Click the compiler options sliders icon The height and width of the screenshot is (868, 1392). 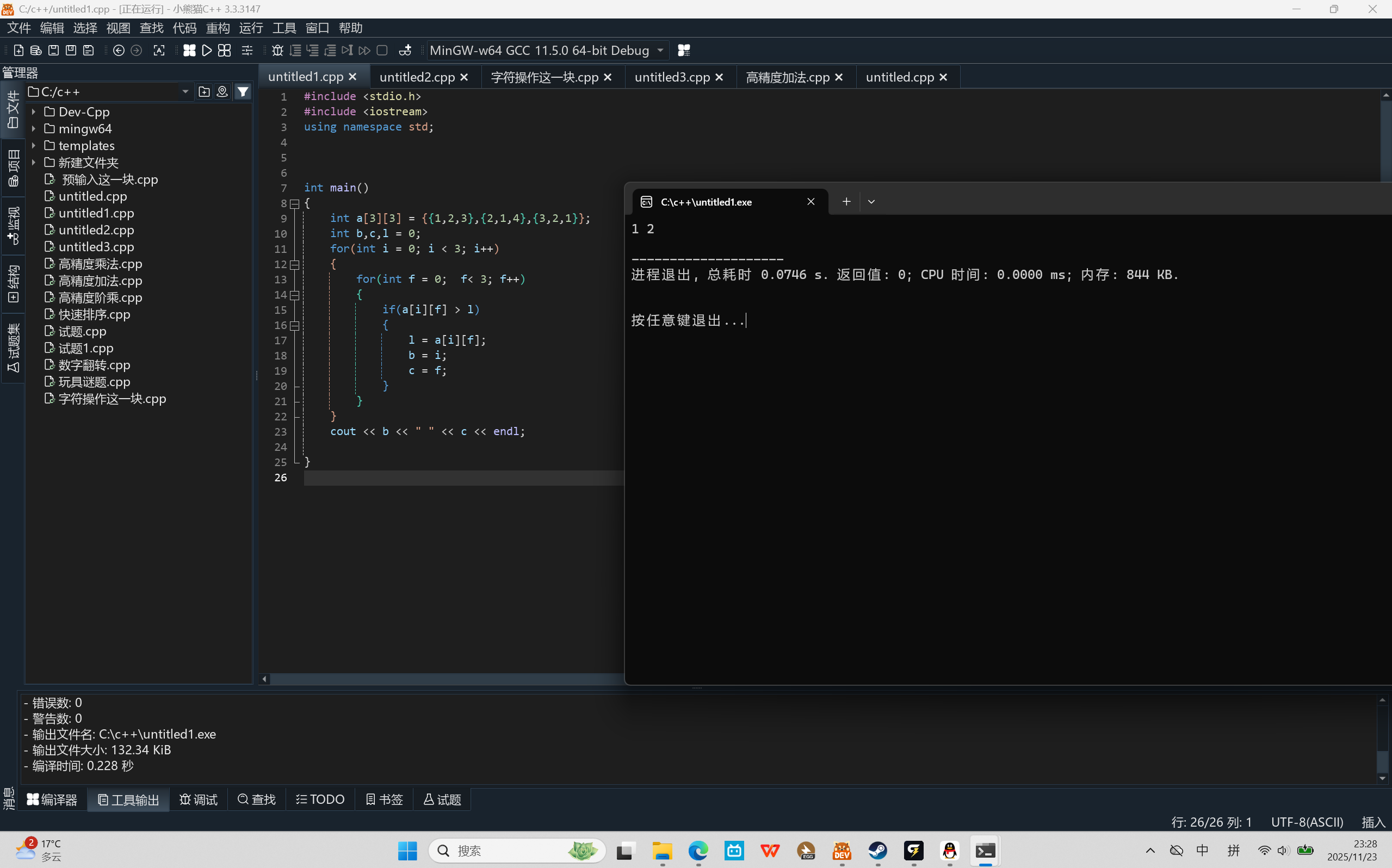[x=247, y=51]
